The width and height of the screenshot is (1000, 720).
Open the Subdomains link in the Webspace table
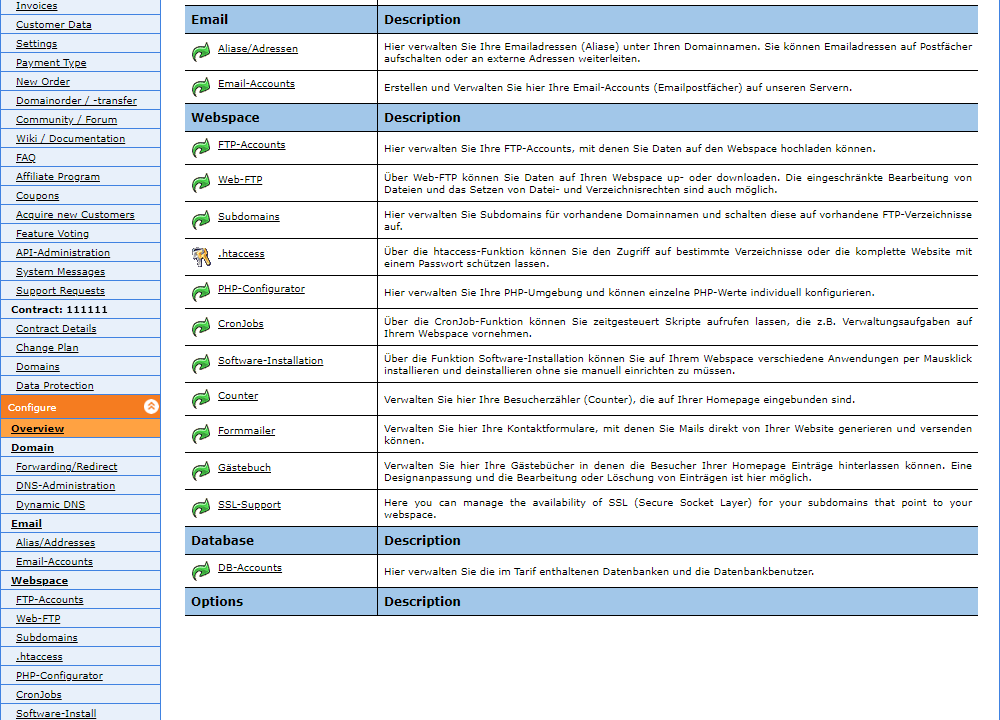pos(249,217)
